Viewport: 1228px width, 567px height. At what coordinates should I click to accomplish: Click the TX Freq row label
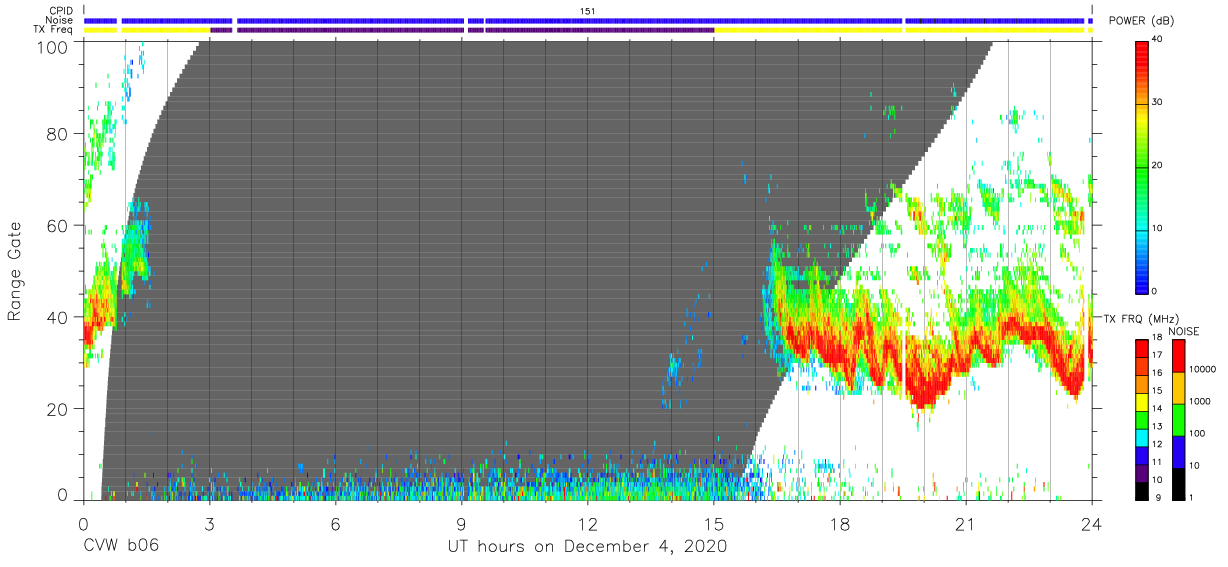point(54,30)
